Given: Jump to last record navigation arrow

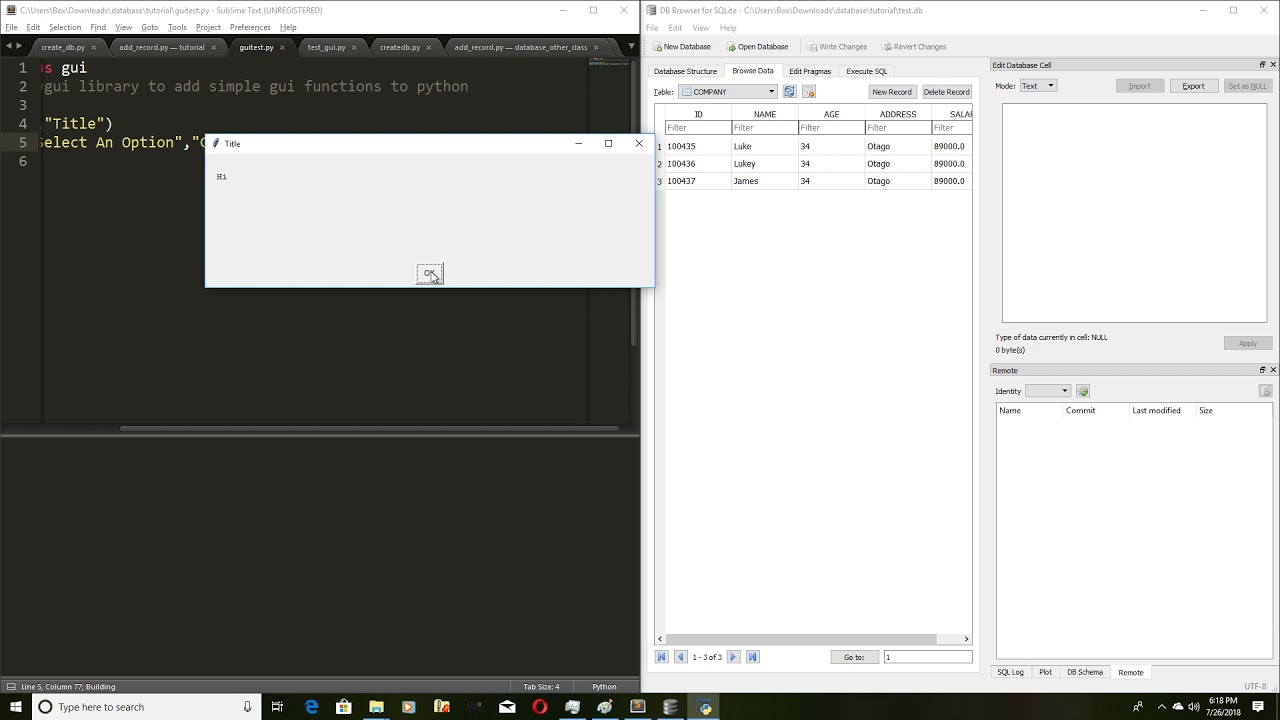Looking at the screenshot, I should (753, 657).
